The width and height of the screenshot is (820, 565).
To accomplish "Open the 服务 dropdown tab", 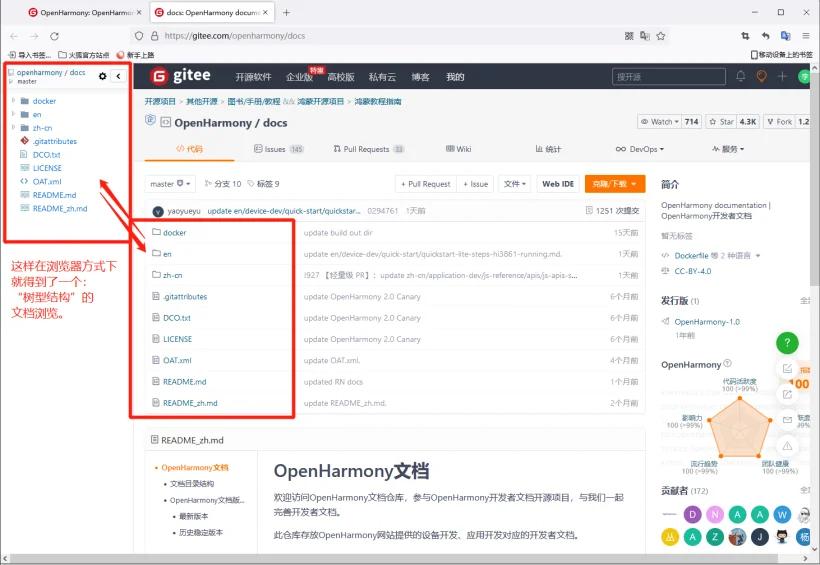I will pos(728,149).
